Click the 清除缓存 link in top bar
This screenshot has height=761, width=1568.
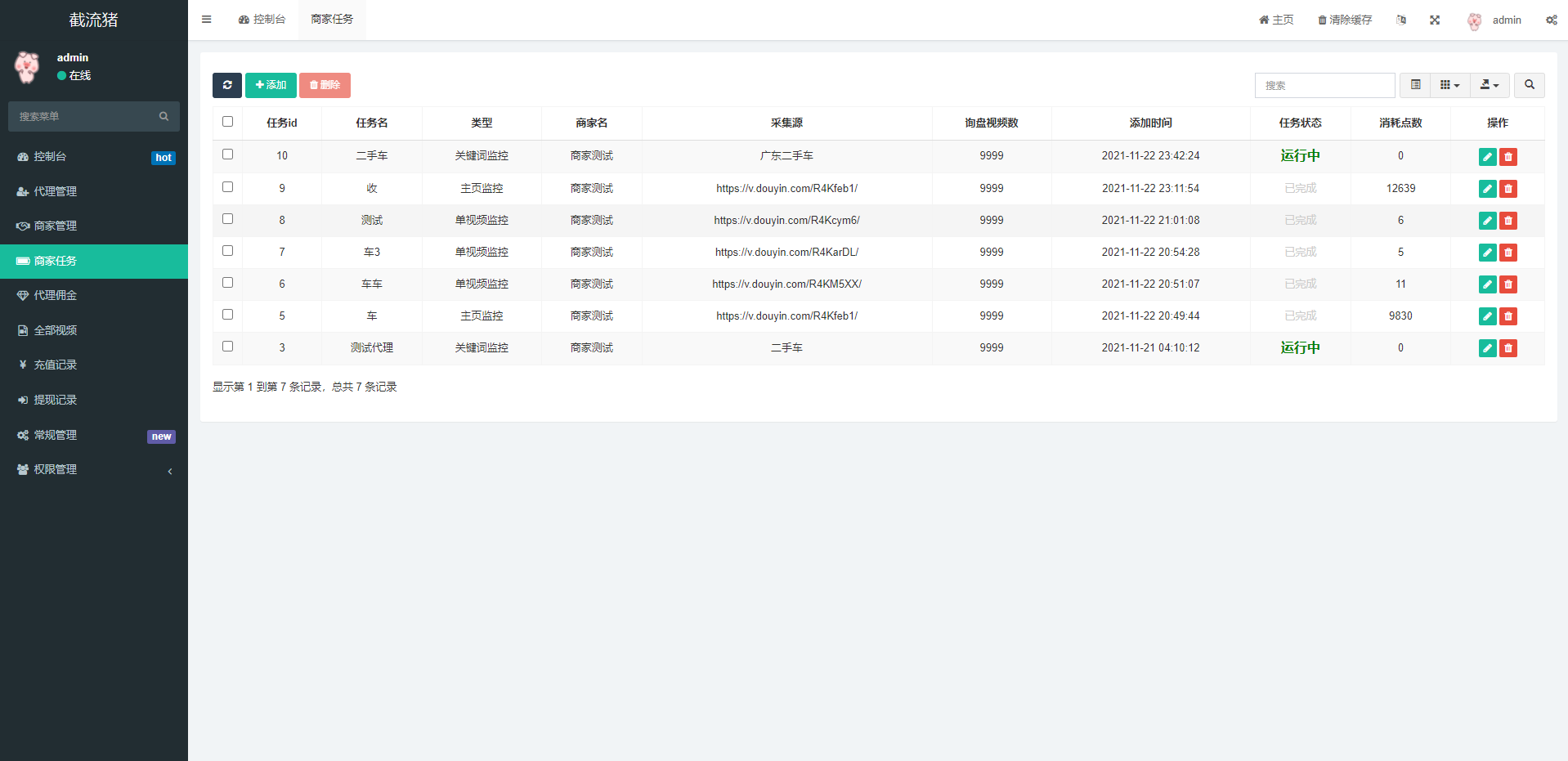coord(1345,20)
